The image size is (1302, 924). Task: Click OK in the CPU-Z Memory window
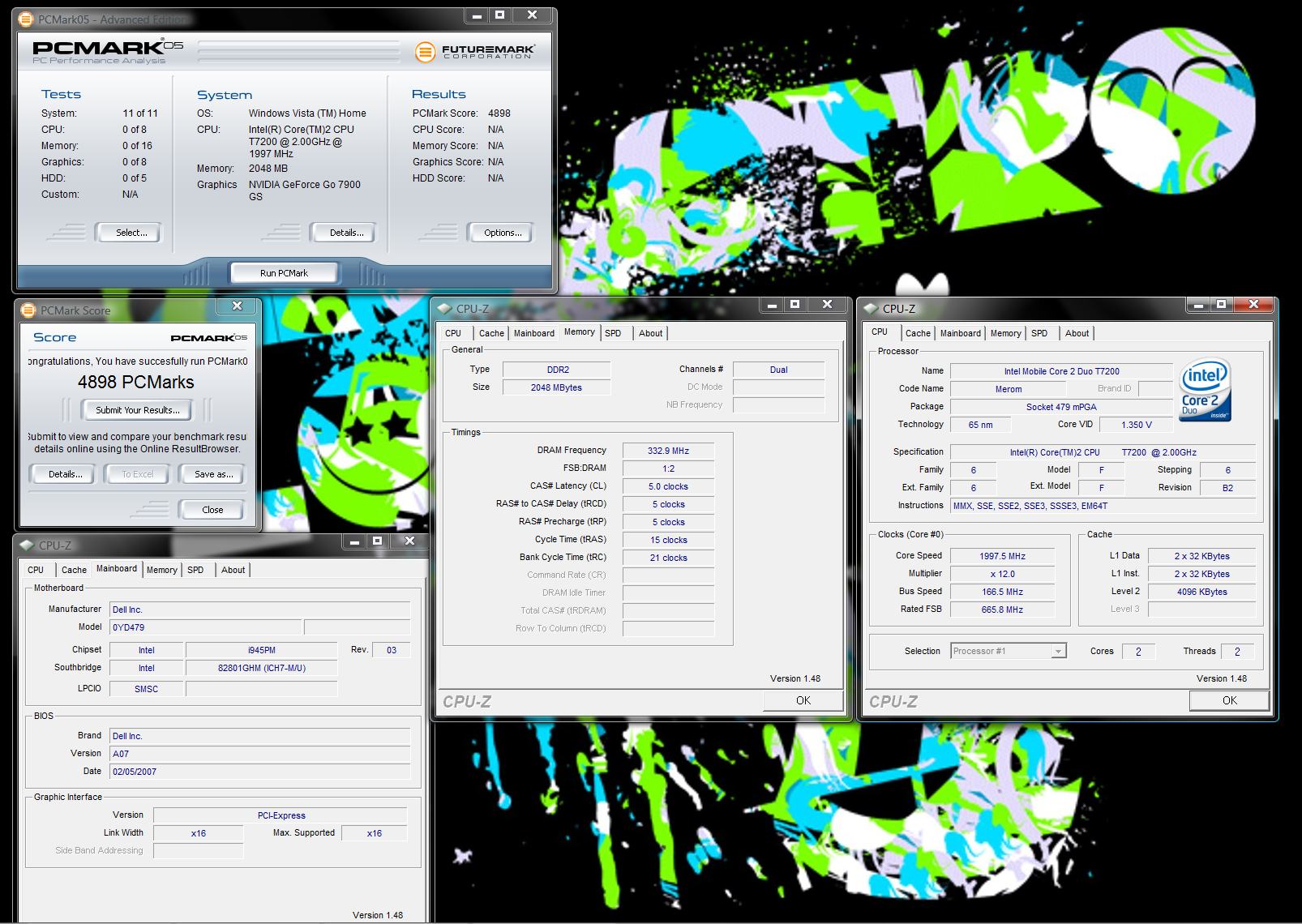803,700
